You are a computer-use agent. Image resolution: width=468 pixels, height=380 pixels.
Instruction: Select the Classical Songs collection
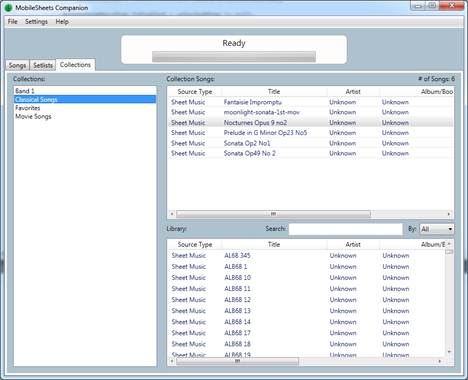(85, 99)
